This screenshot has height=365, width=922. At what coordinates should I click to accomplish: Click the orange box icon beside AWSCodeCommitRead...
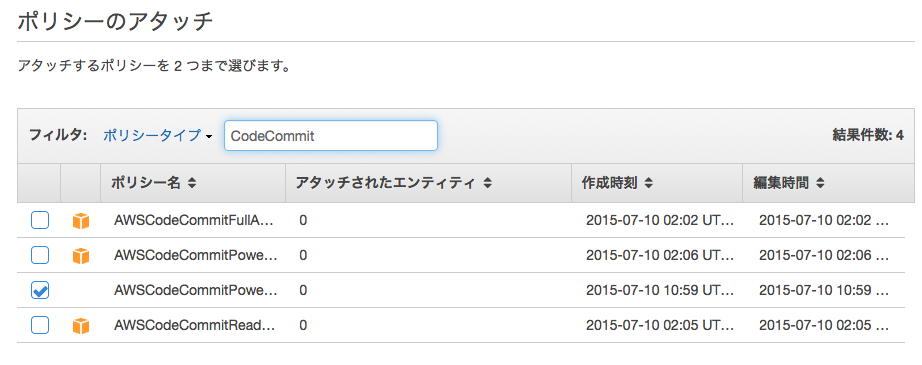coord(81,326)
